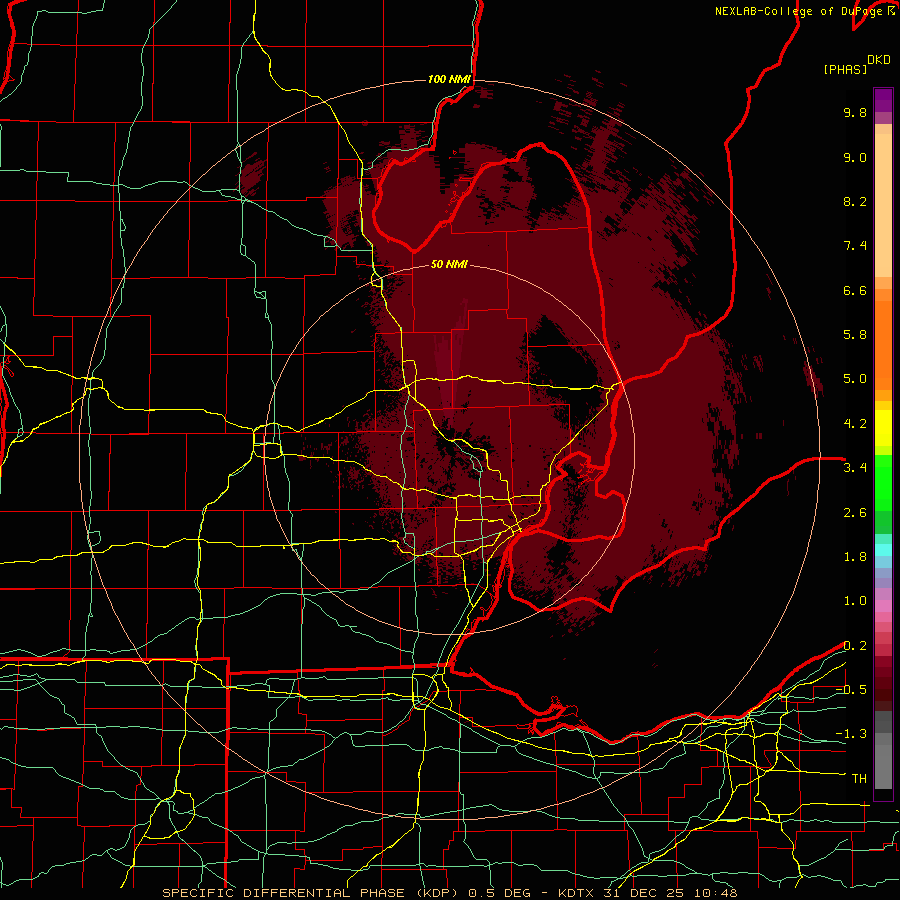Screen dimensions: 900x900
Task: Click the KDTX 31 DEC 25 10:48 timestamp
Action: click(x=648, y=893)
